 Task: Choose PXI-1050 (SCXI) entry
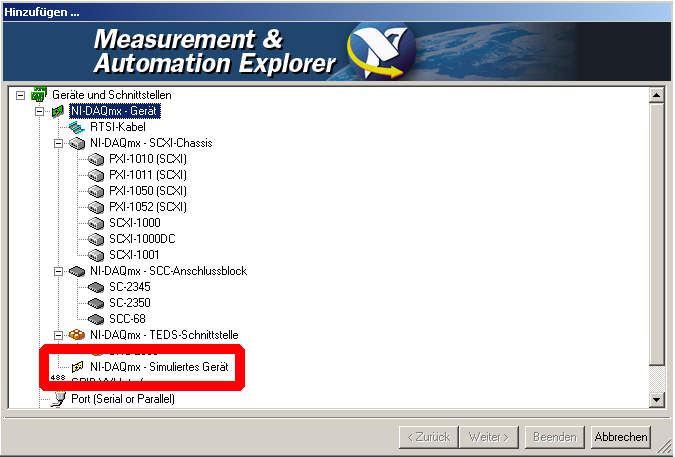click(x=148, y=191)
